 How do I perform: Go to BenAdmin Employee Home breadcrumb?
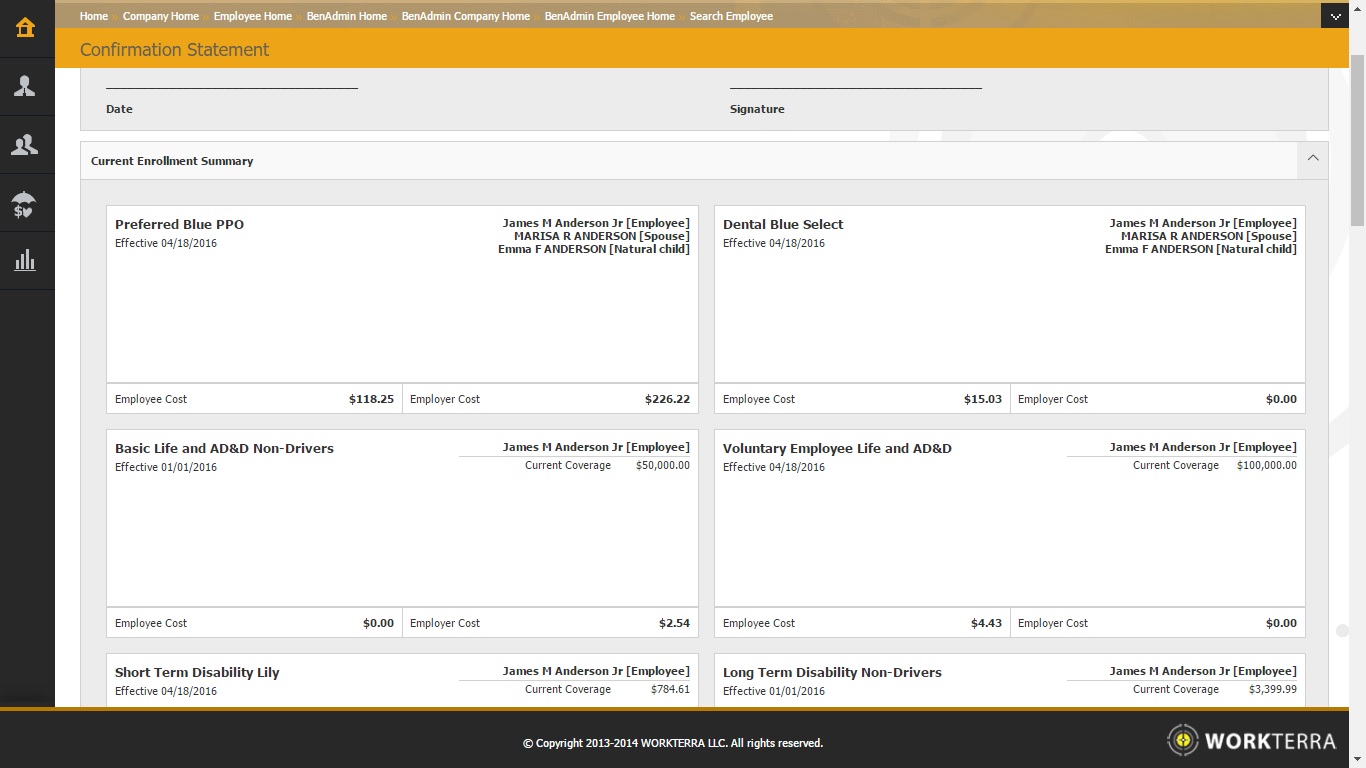[610, 16]
